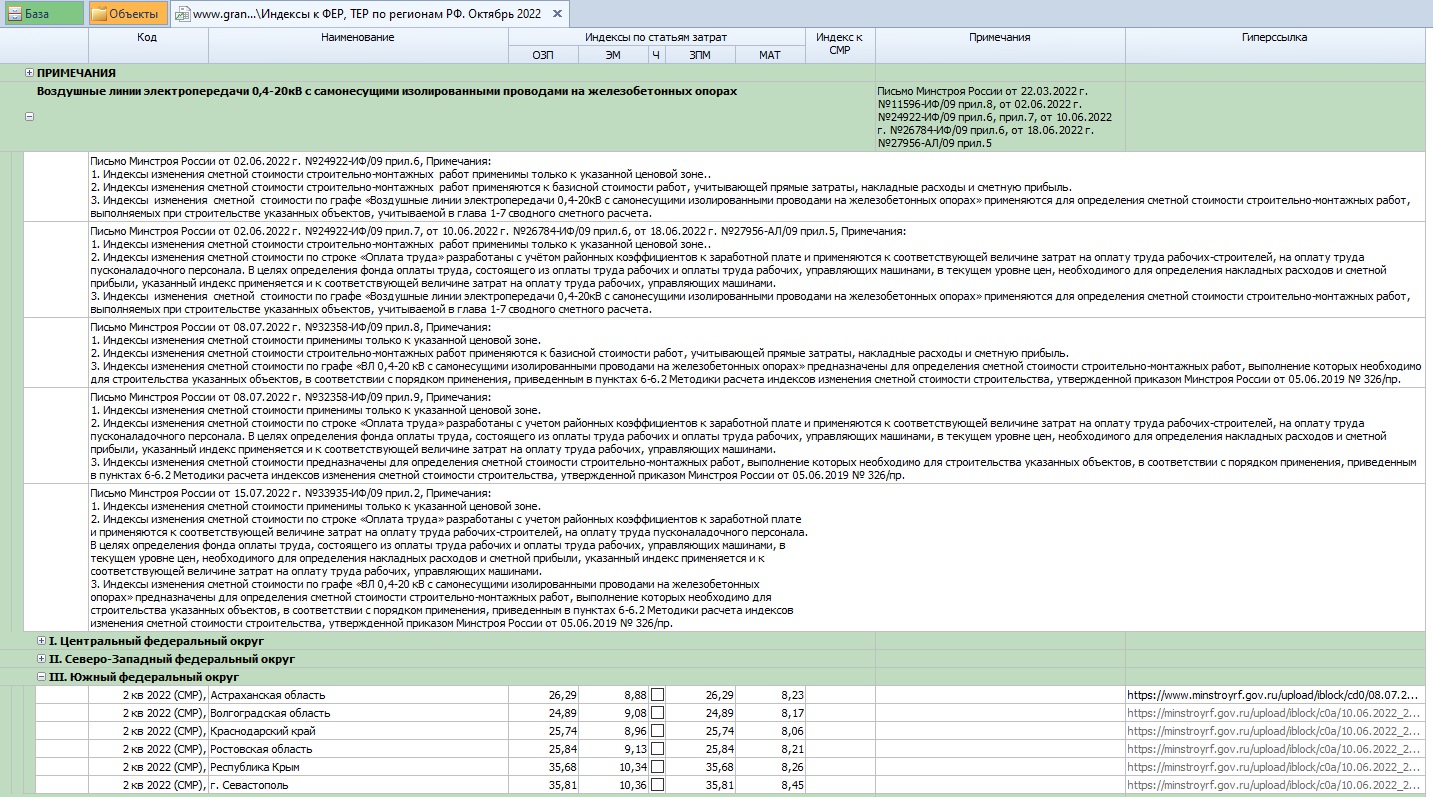
Task: Open the hyperlink in the г. Севастополь row
Action: tap(1273, 785)
